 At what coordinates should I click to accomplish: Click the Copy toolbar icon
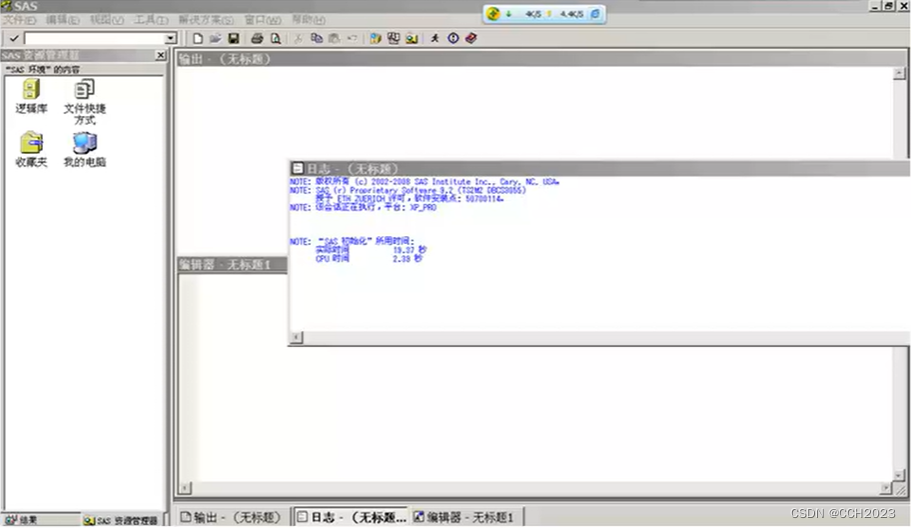(317, 38)
